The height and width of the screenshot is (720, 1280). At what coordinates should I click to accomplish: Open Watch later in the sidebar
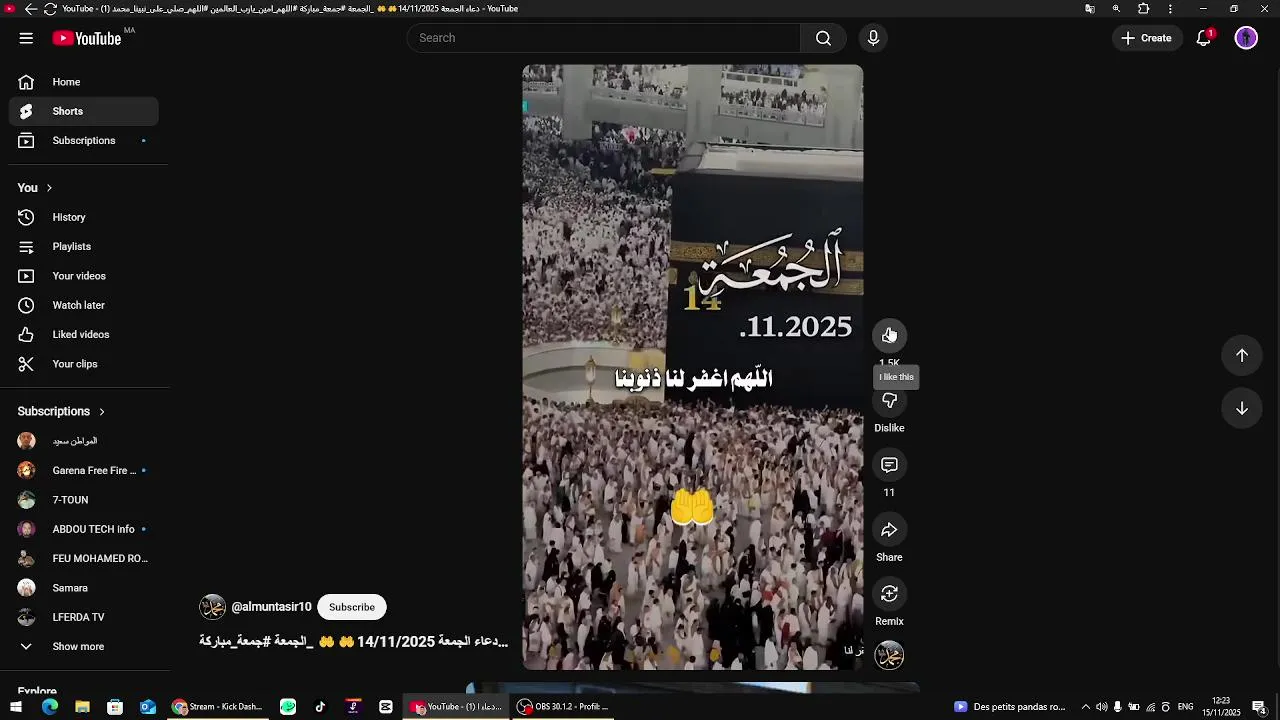(84, 305)
